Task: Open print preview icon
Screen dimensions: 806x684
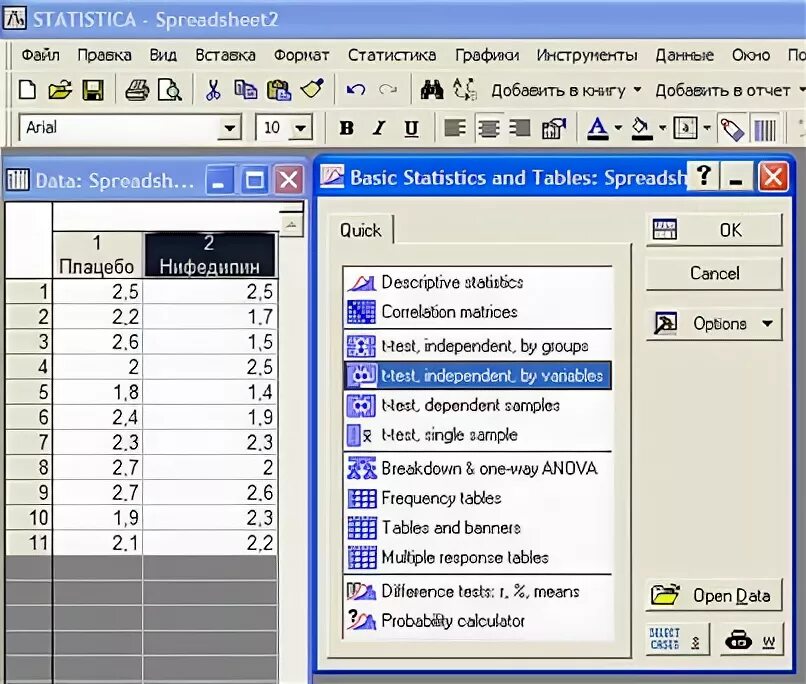Action: pyautogui.click(x=170, y=90)
